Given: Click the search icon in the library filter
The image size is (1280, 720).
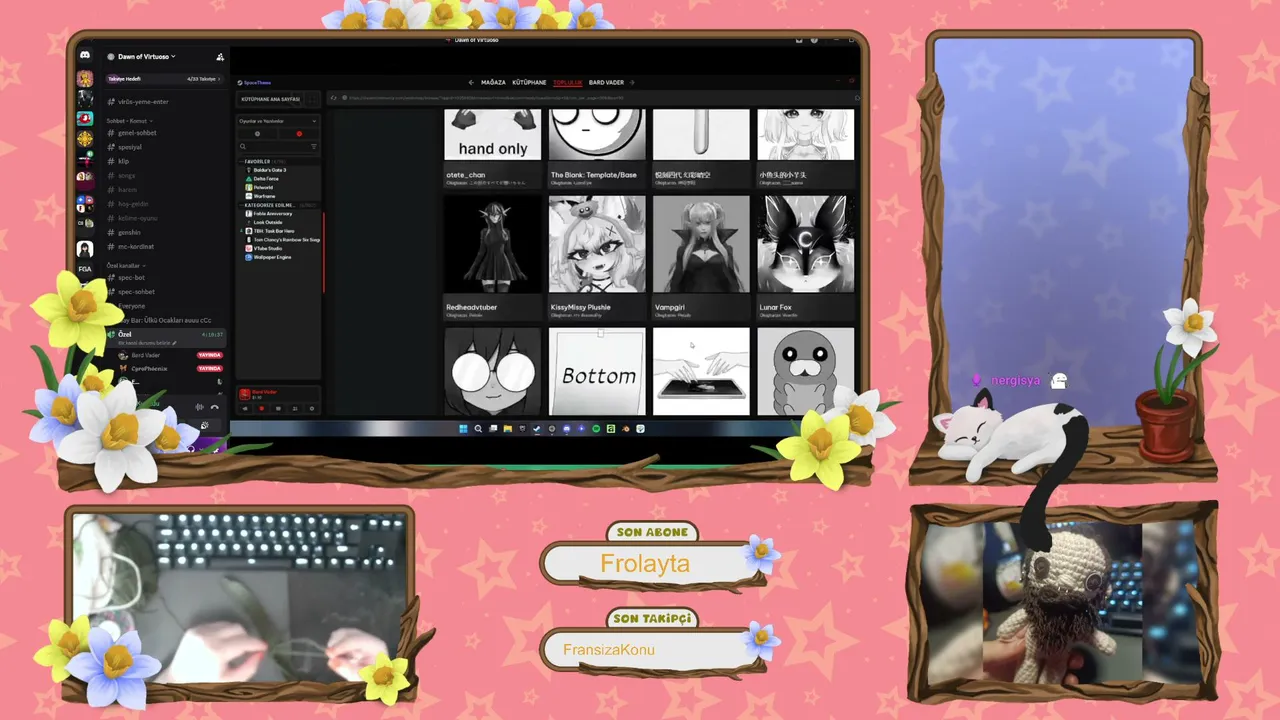Looking at the screenshot, I should 243,147.
